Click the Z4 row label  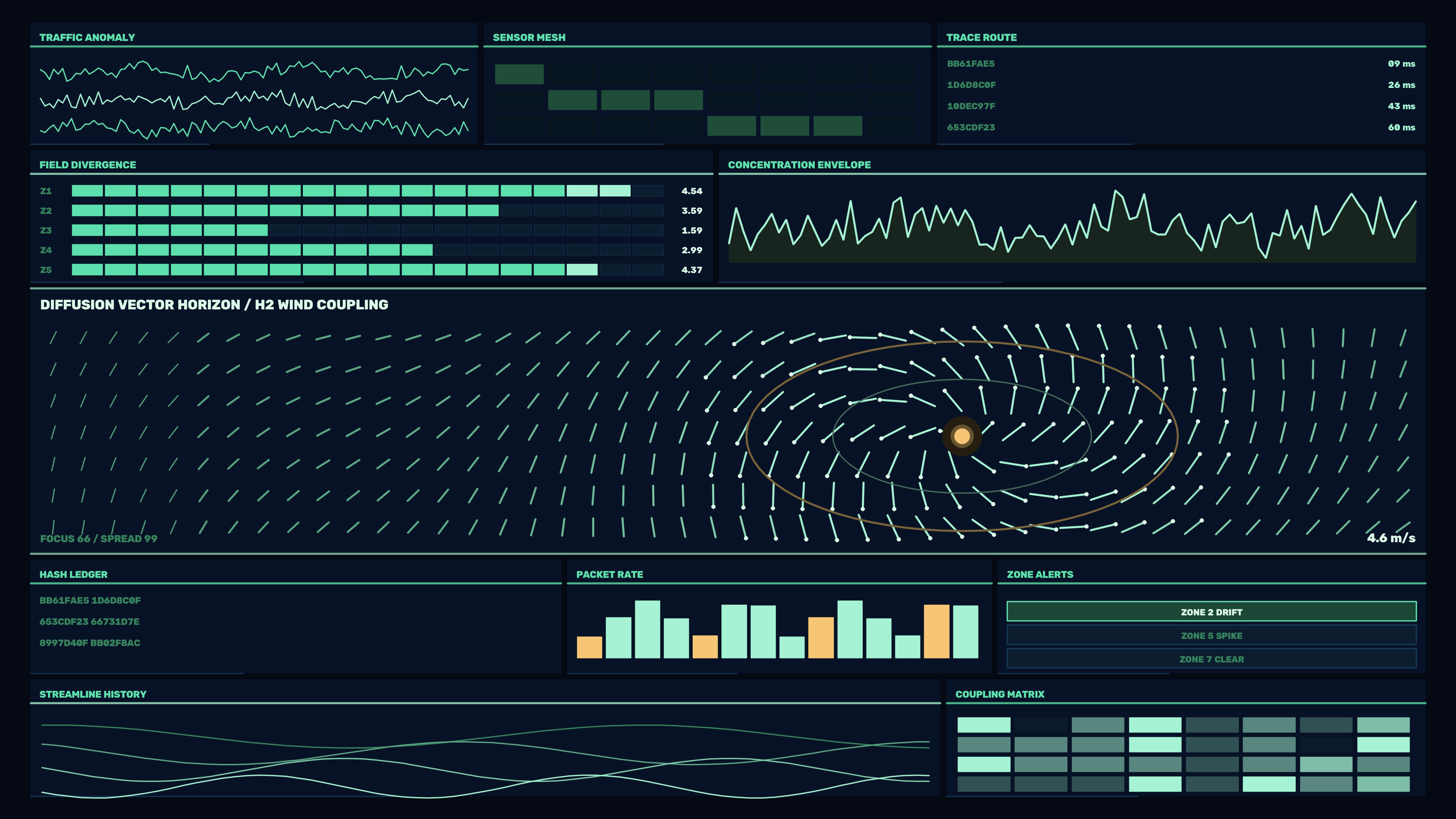pyautogui.click(x=46, y=250)
